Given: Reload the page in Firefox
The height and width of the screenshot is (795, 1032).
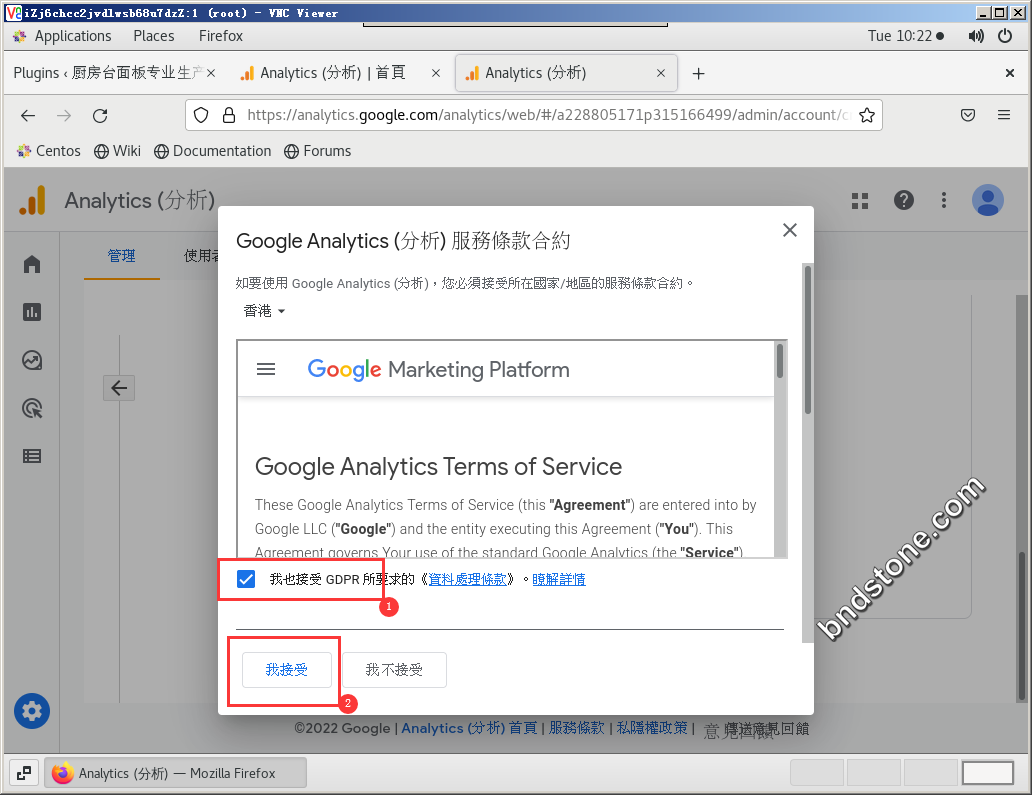Looking at the screenshot, I should point(100,116).
